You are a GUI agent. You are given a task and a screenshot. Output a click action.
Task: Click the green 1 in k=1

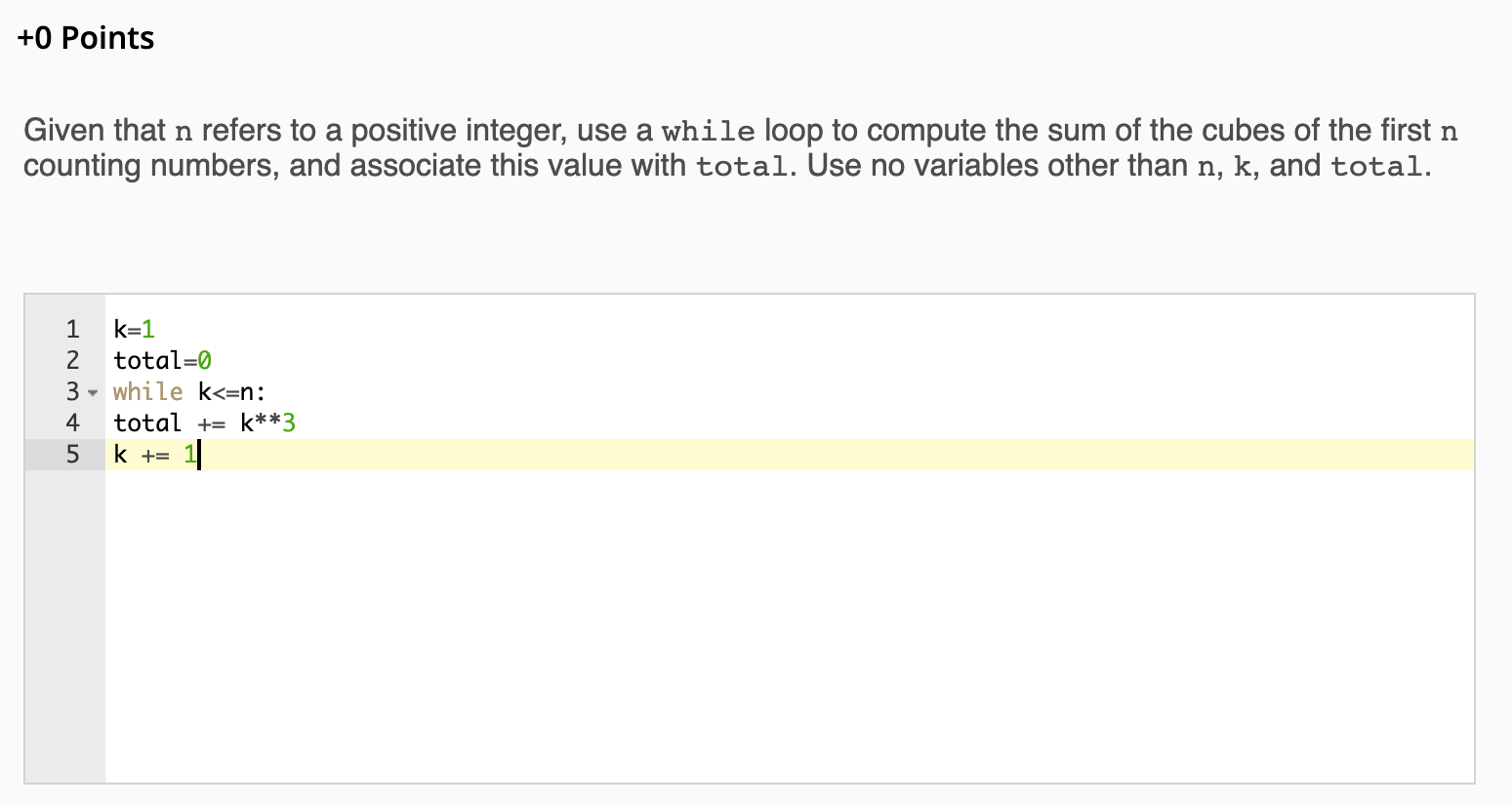(148, 330)
